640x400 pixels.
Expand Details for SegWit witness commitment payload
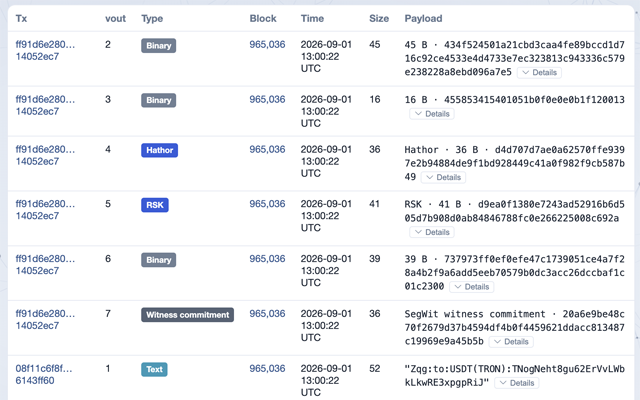(511, 342)
